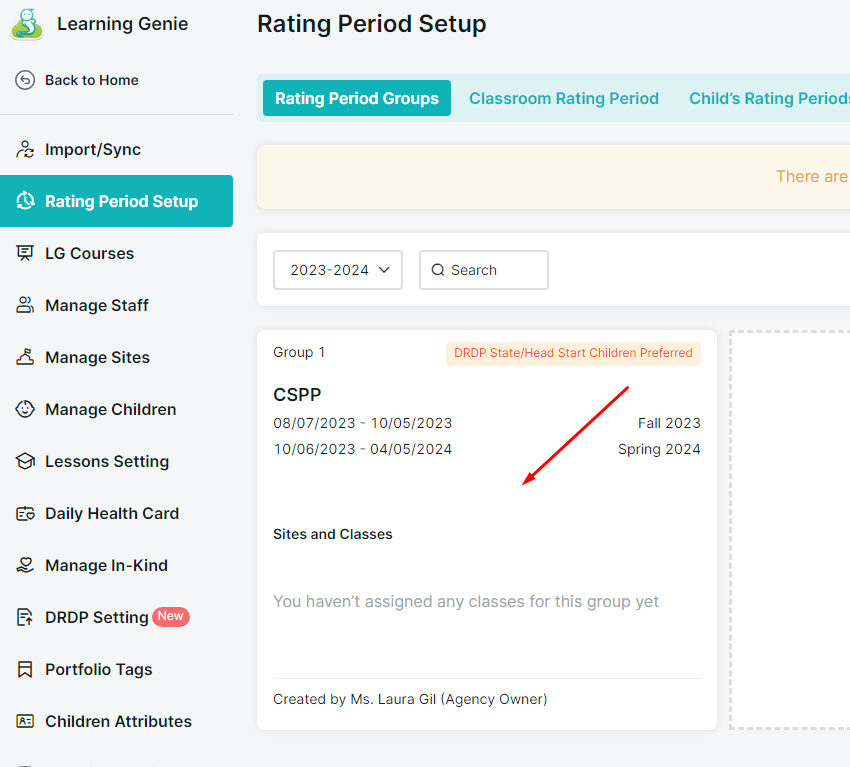Select the Rating Period Groups tab
The image size is (850, 767).
[x=357, y=98]
